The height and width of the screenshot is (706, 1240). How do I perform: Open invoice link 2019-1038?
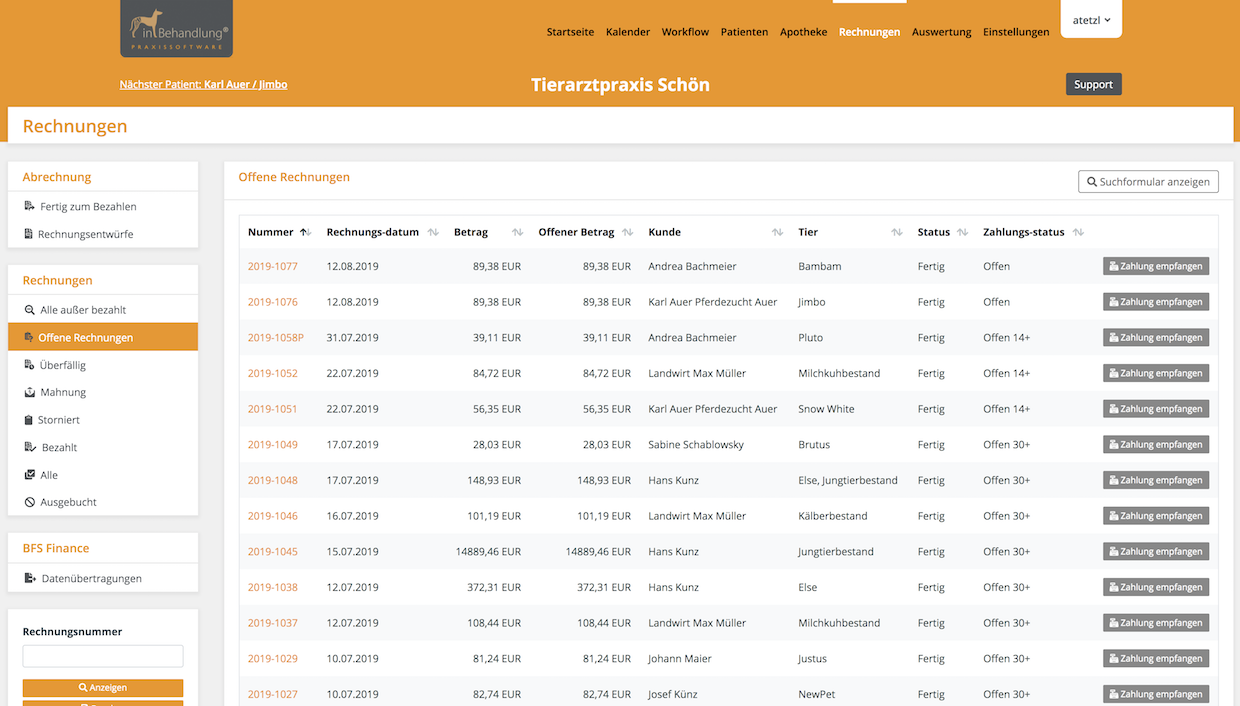pyautogui.click(x=273, y=588)
